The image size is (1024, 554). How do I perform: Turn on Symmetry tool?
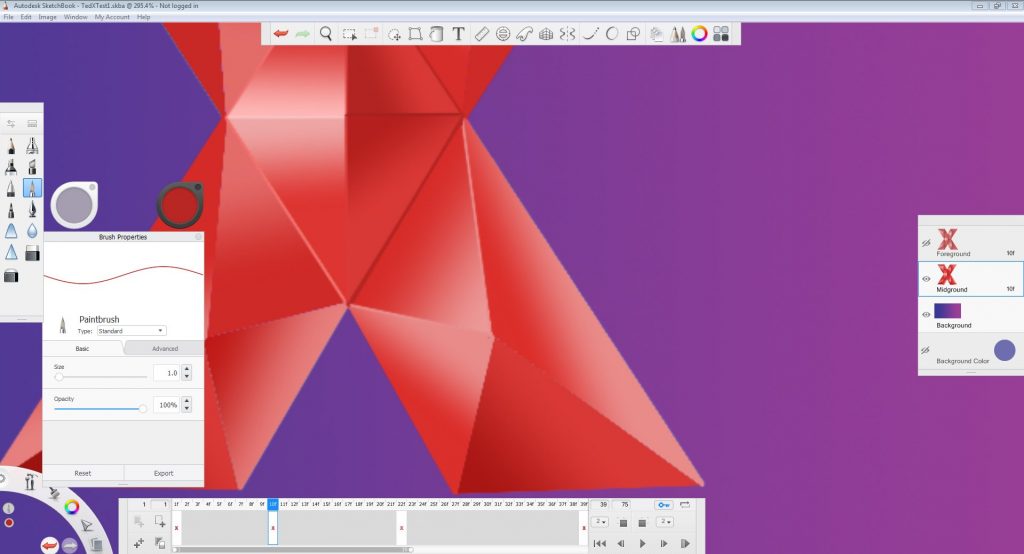(x=568, y=34)
